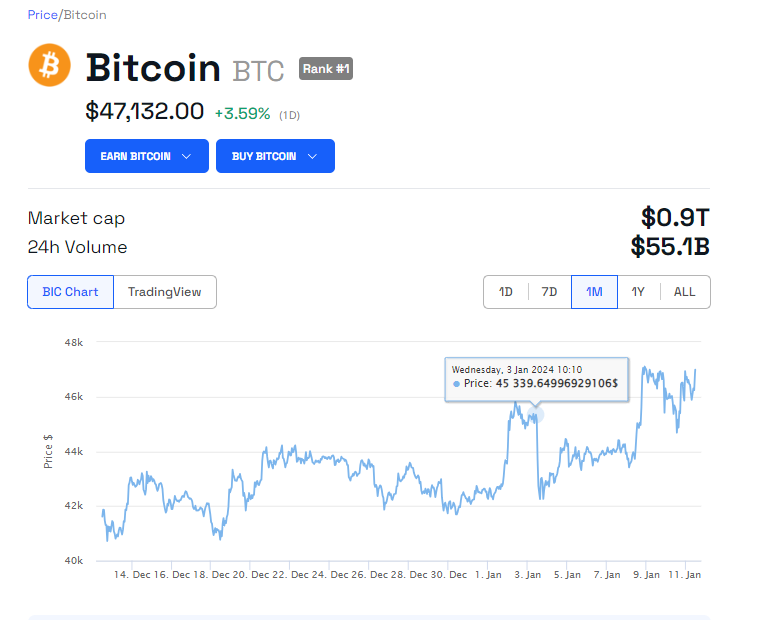This screenshot has height=620, width=774.
Task: Click the price tooltip box on chart
Action: pos(536,379)
